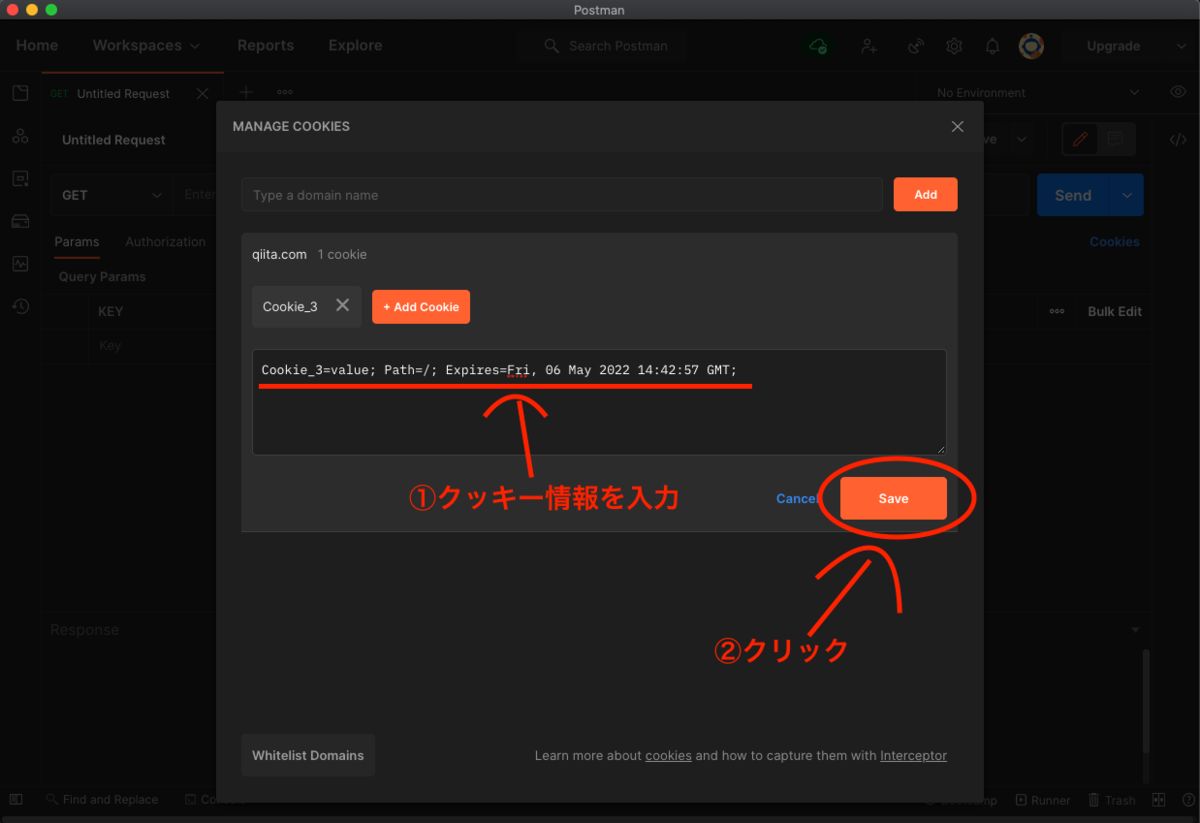Image resolution: width=1200 pixels, height=823 pixels.
Task: Focus the domain name input field
Action: click(562, 195)
